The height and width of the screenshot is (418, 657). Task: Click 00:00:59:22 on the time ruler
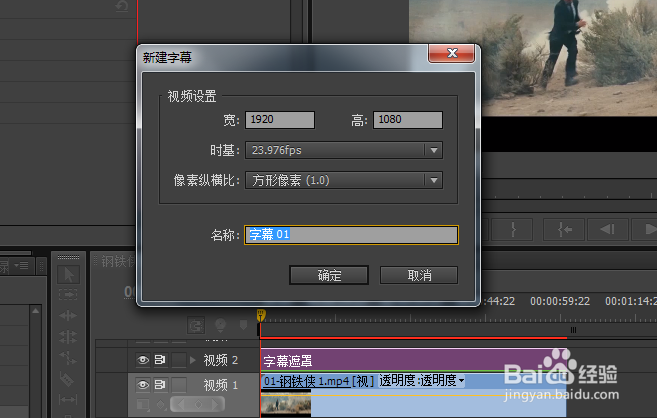tap(560, 301)
